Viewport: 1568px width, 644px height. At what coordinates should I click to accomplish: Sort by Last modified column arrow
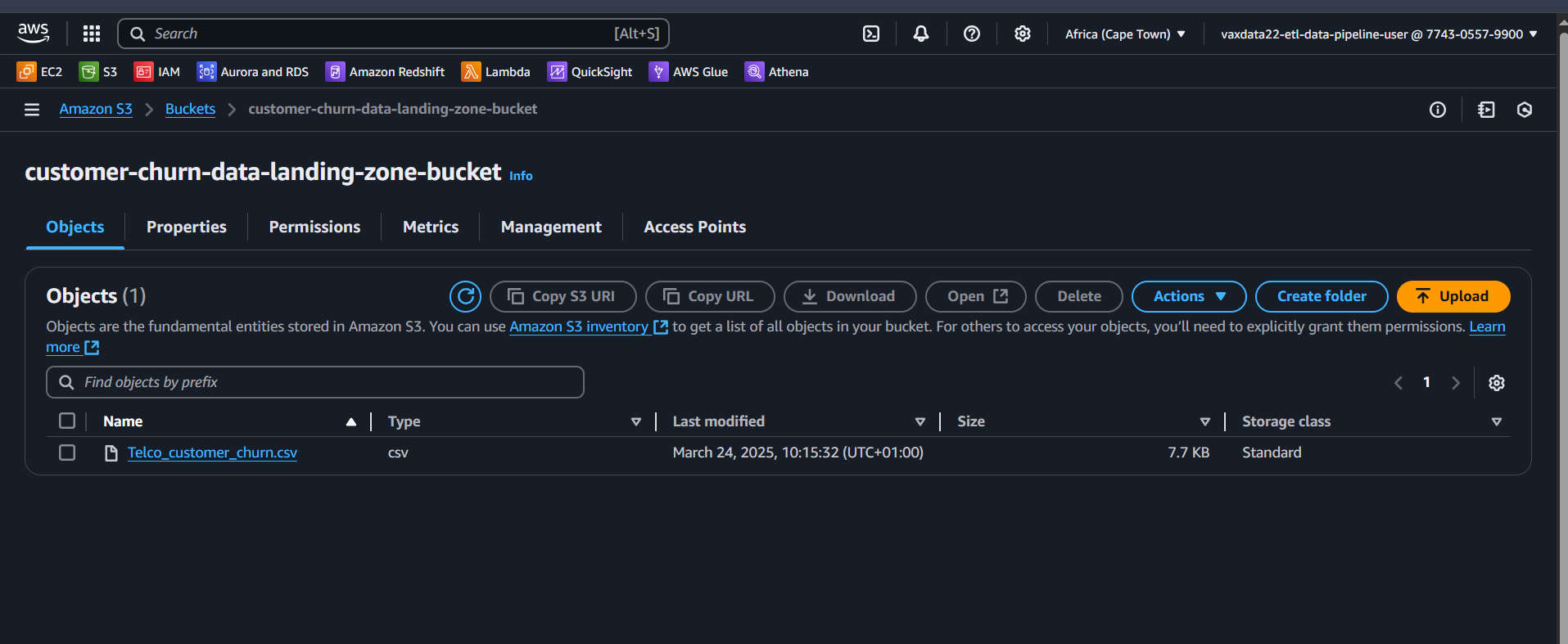pos(920,422)
